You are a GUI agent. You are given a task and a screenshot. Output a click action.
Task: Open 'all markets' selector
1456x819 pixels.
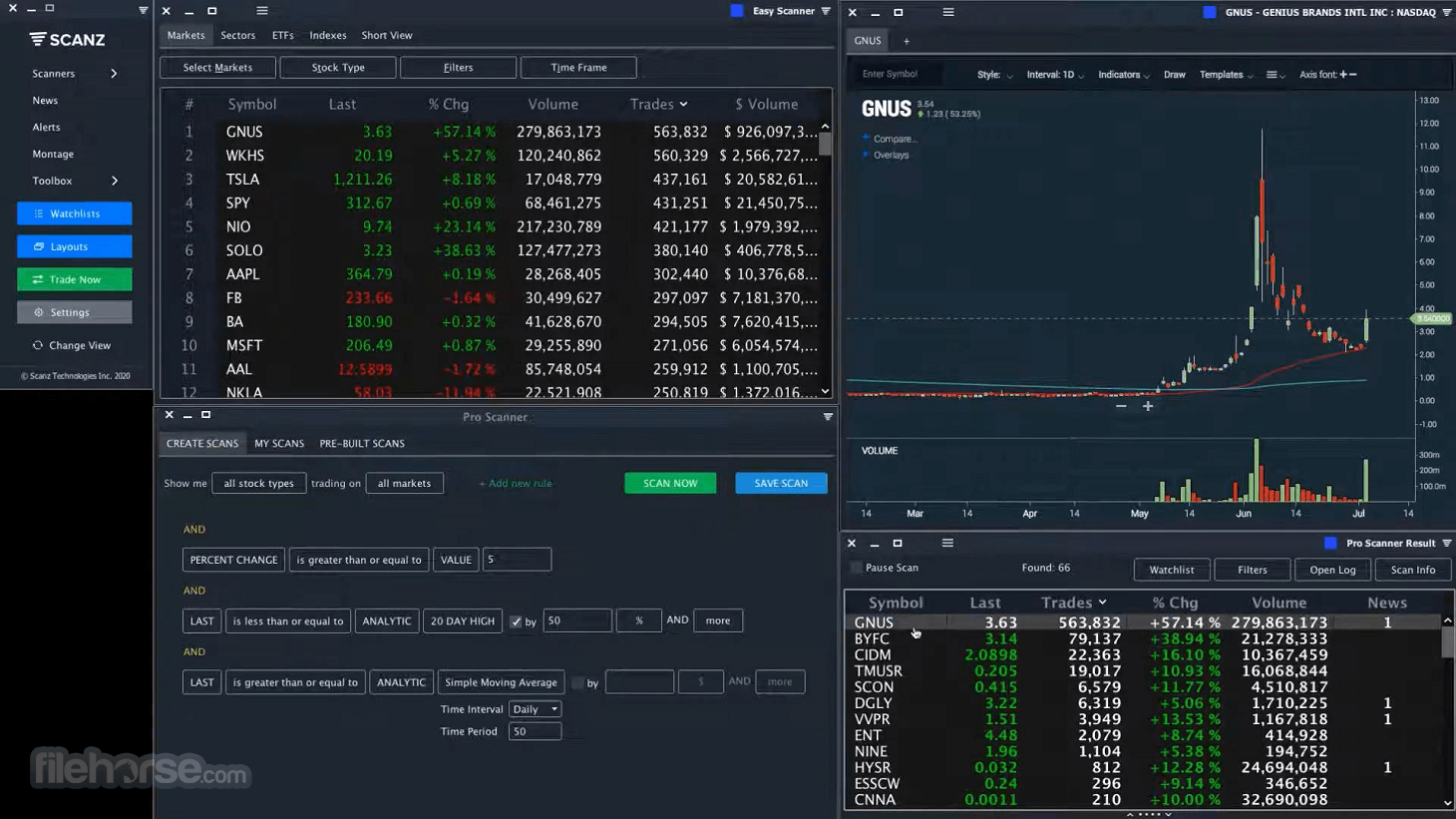[404, 484]
